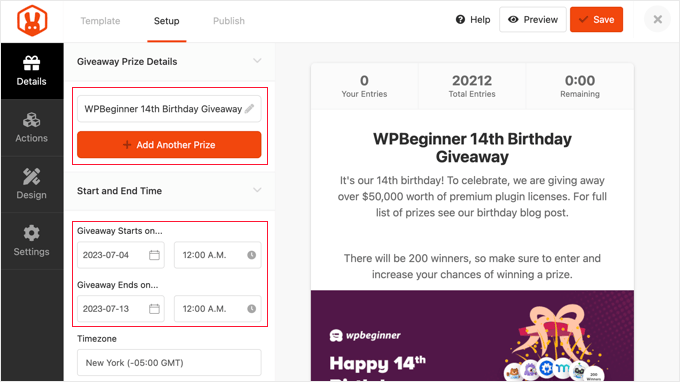Click the 200 winners paragraph in preview
The height and width of the screenshot is (382, 680).
[472, 266]
